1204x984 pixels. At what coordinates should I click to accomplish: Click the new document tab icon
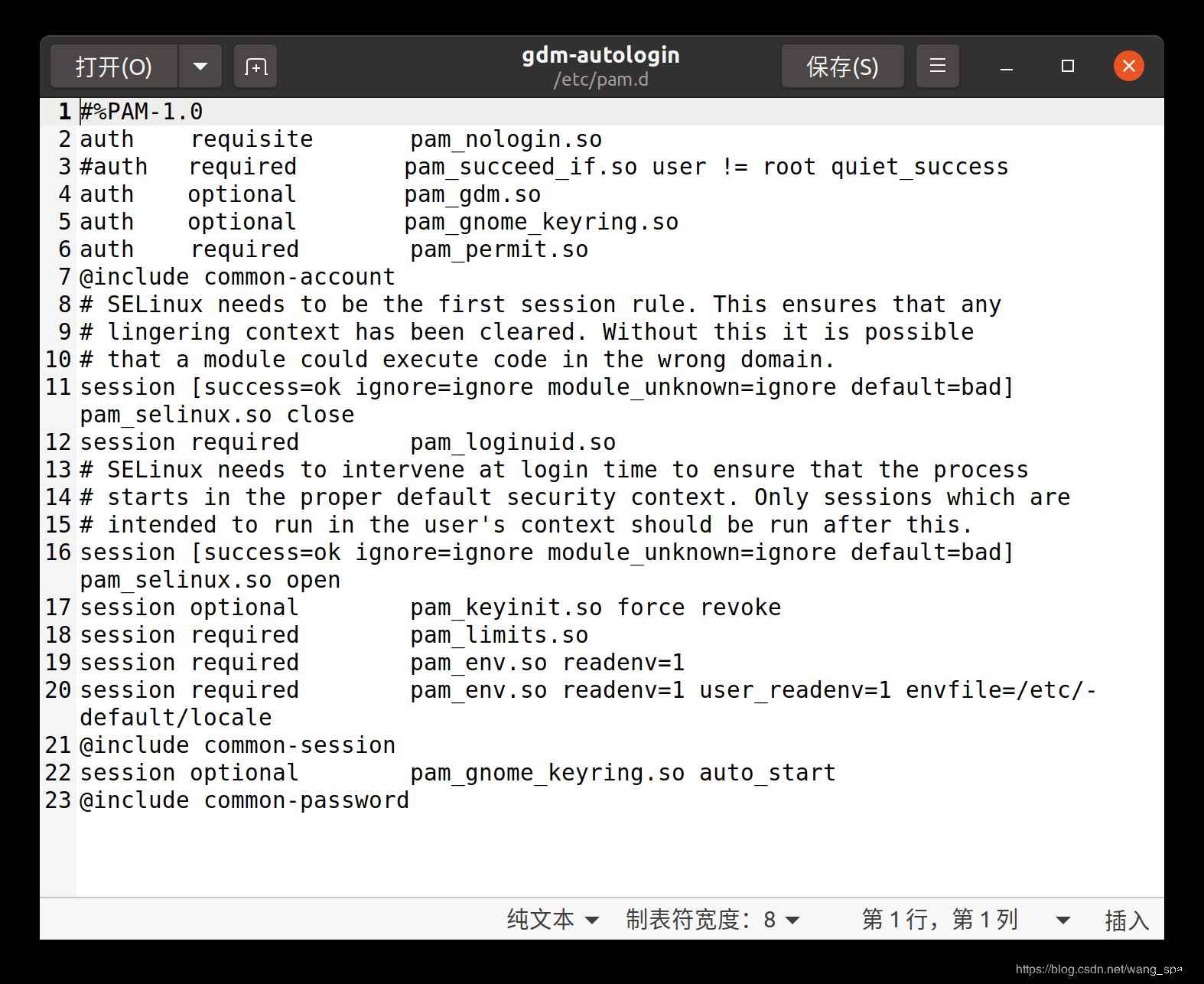(x=255, y=67)
